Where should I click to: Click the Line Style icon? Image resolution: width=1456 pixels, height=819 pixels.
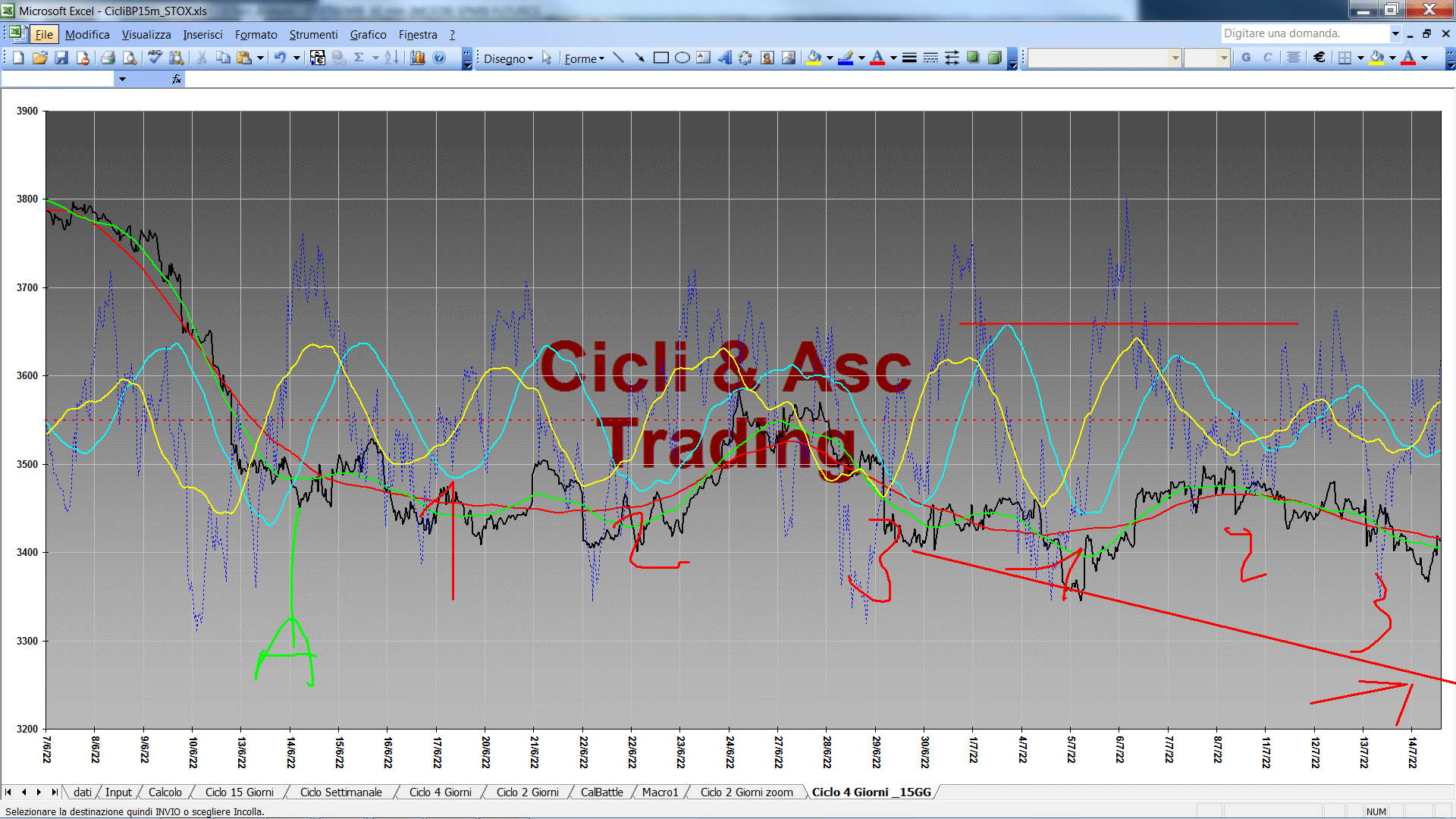909,58
